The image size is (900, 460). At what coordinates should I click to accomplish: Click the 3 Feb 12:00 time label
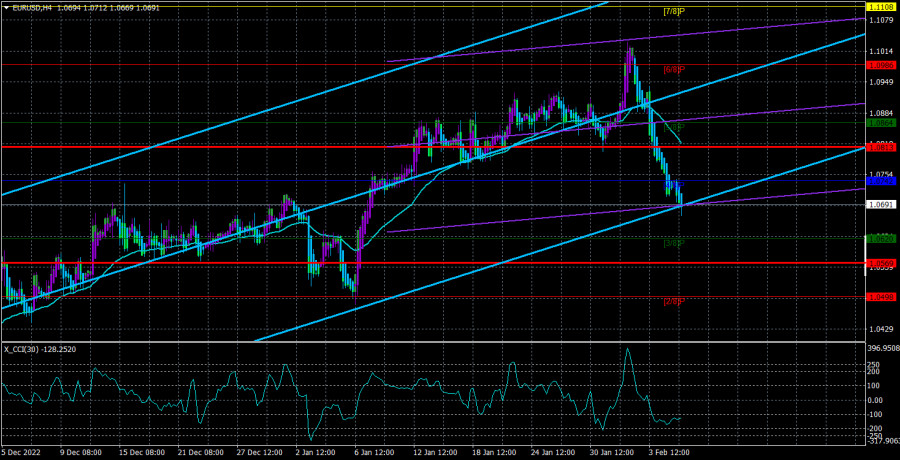pos(668,452)
